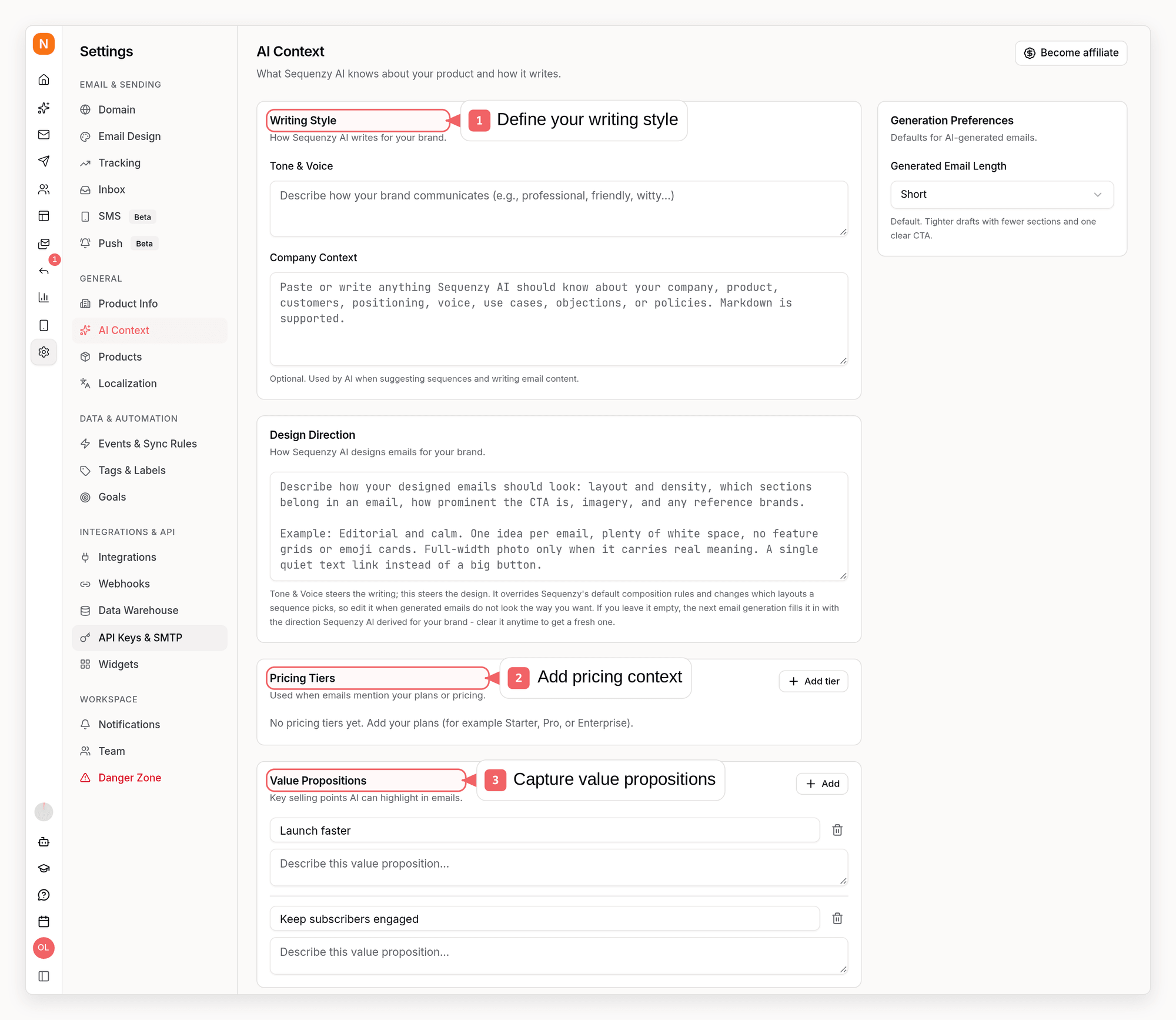Click Add in Value Propositions
This screenshot has width=1176, height=1020.
822,784
